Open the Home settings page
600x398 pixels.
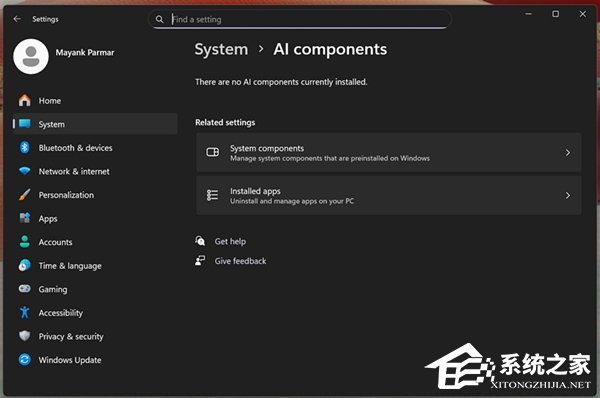[x=95, y=100]
